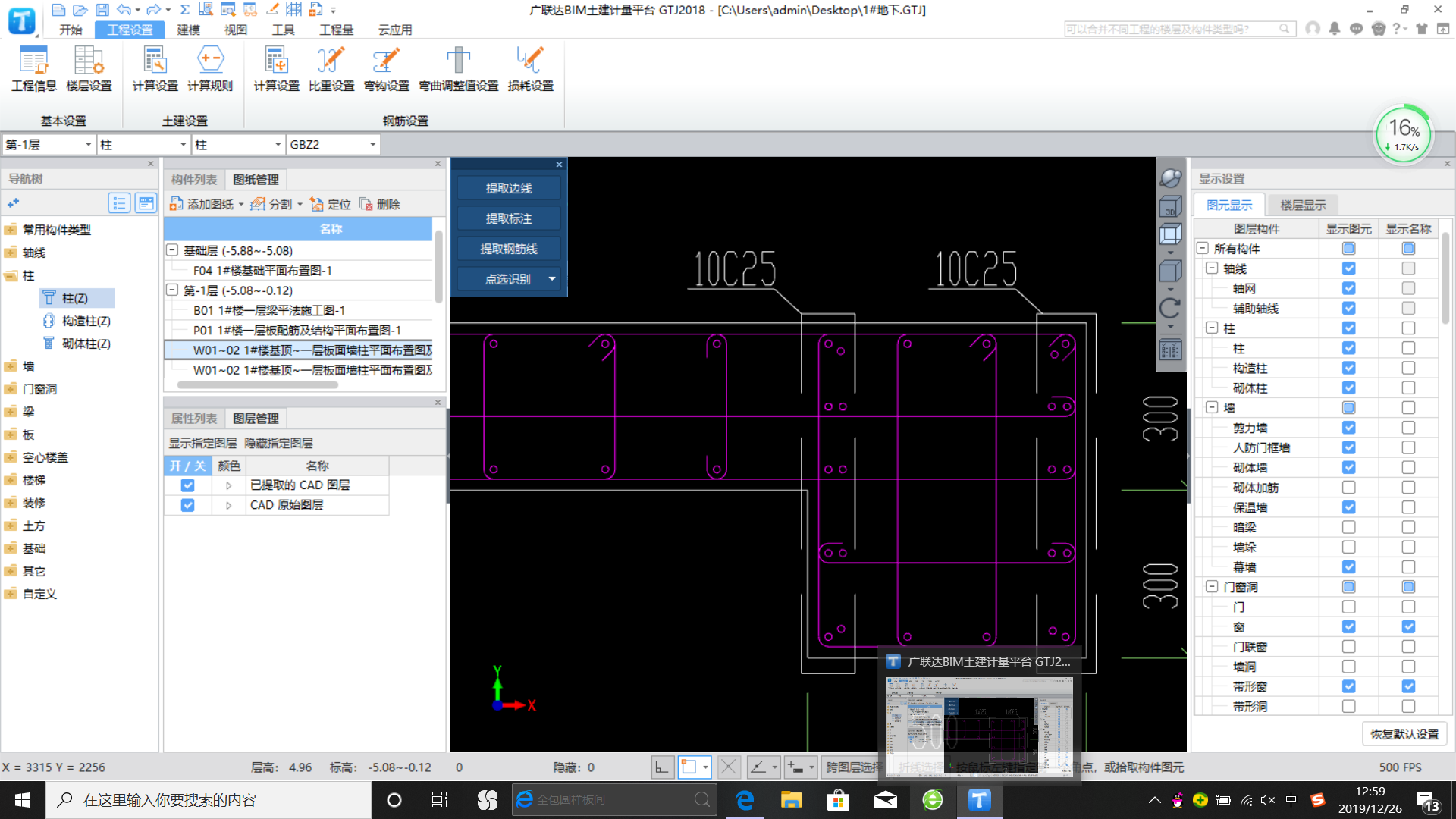Click 显示指定图层 link
The image size is (1456, 819).
pyautogui.click(x=202, y=443)
